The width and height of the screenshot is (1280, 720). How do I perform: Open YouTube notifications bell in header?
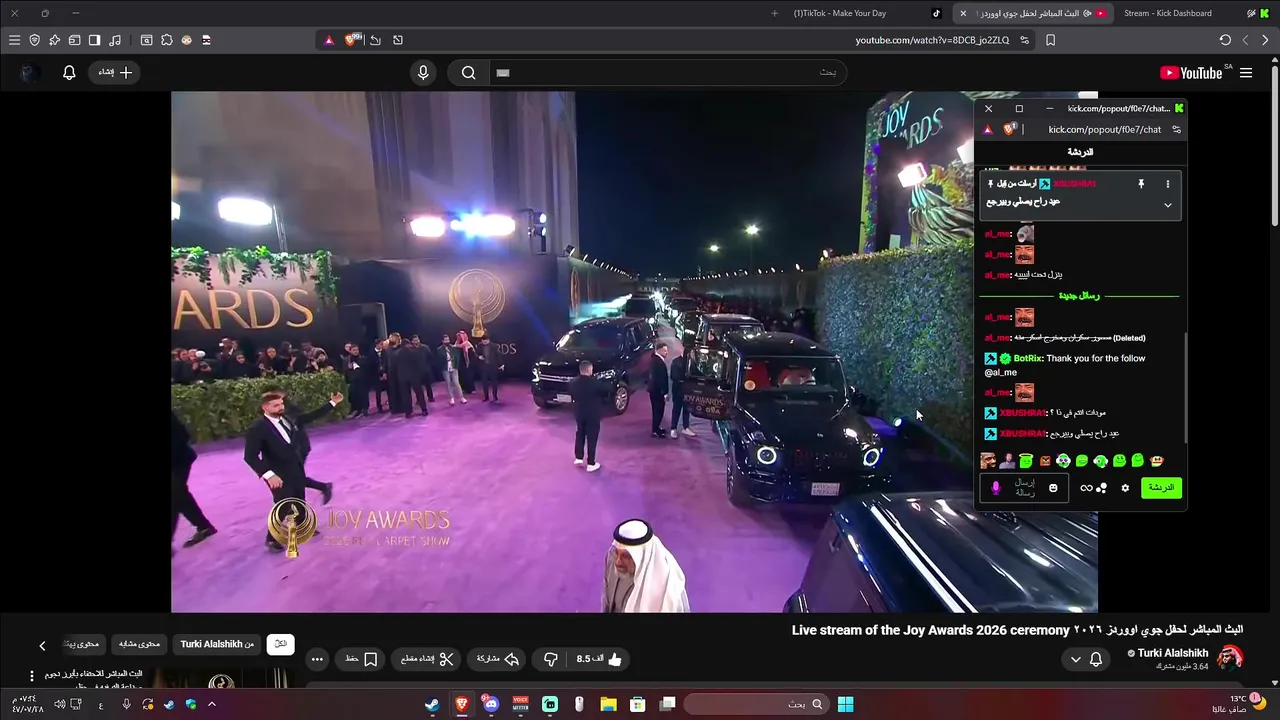69,72
